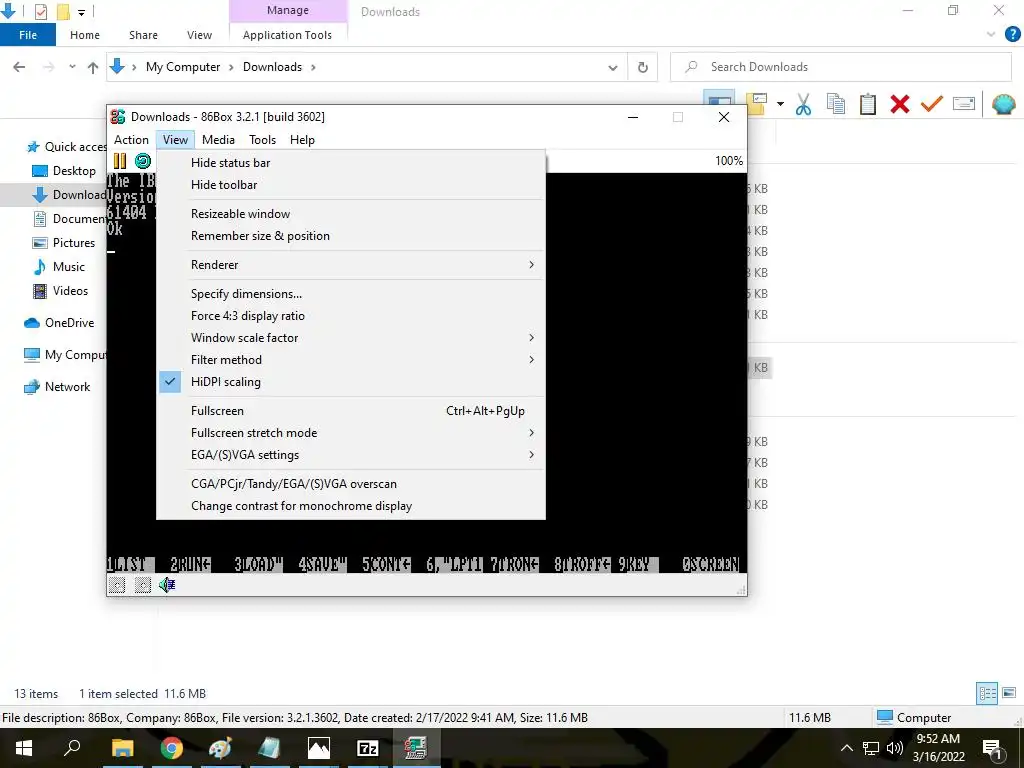The width and height of the screenshot is (1024, 768).
Task: Open the address bar history dropdown
Action: tap(613, 67)
